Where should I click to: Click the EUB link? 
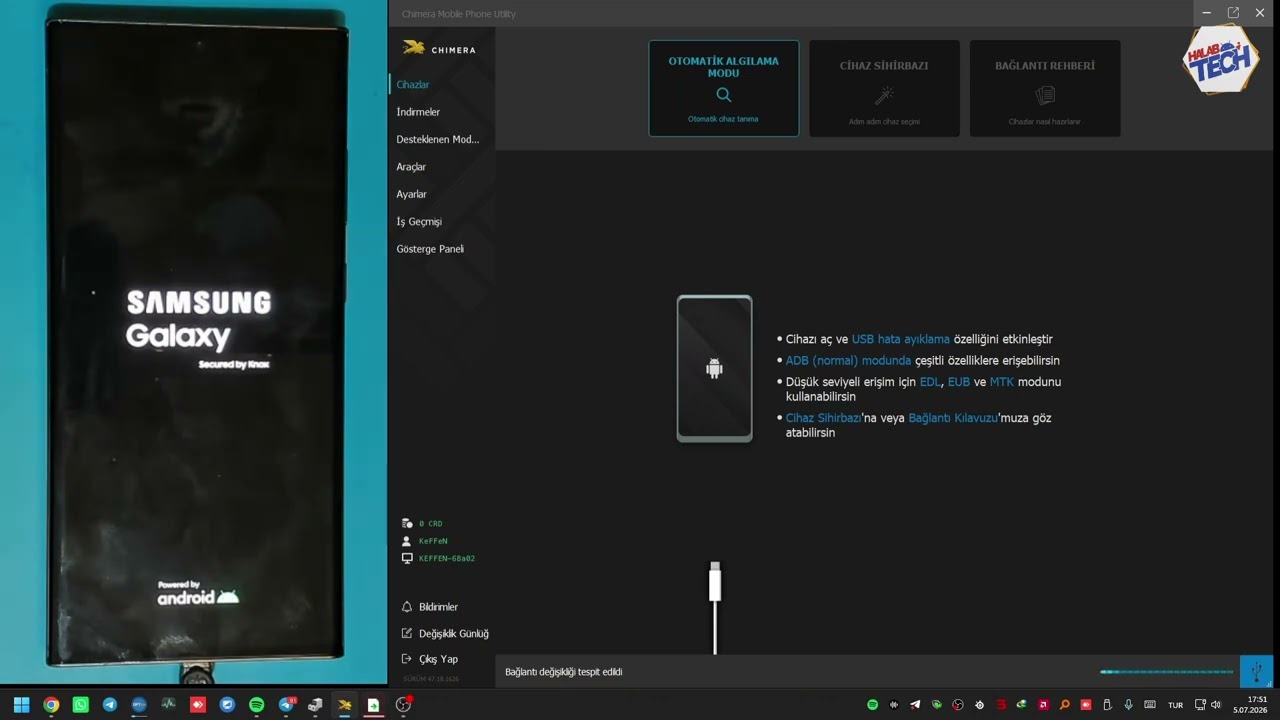[x=959, y=382]
